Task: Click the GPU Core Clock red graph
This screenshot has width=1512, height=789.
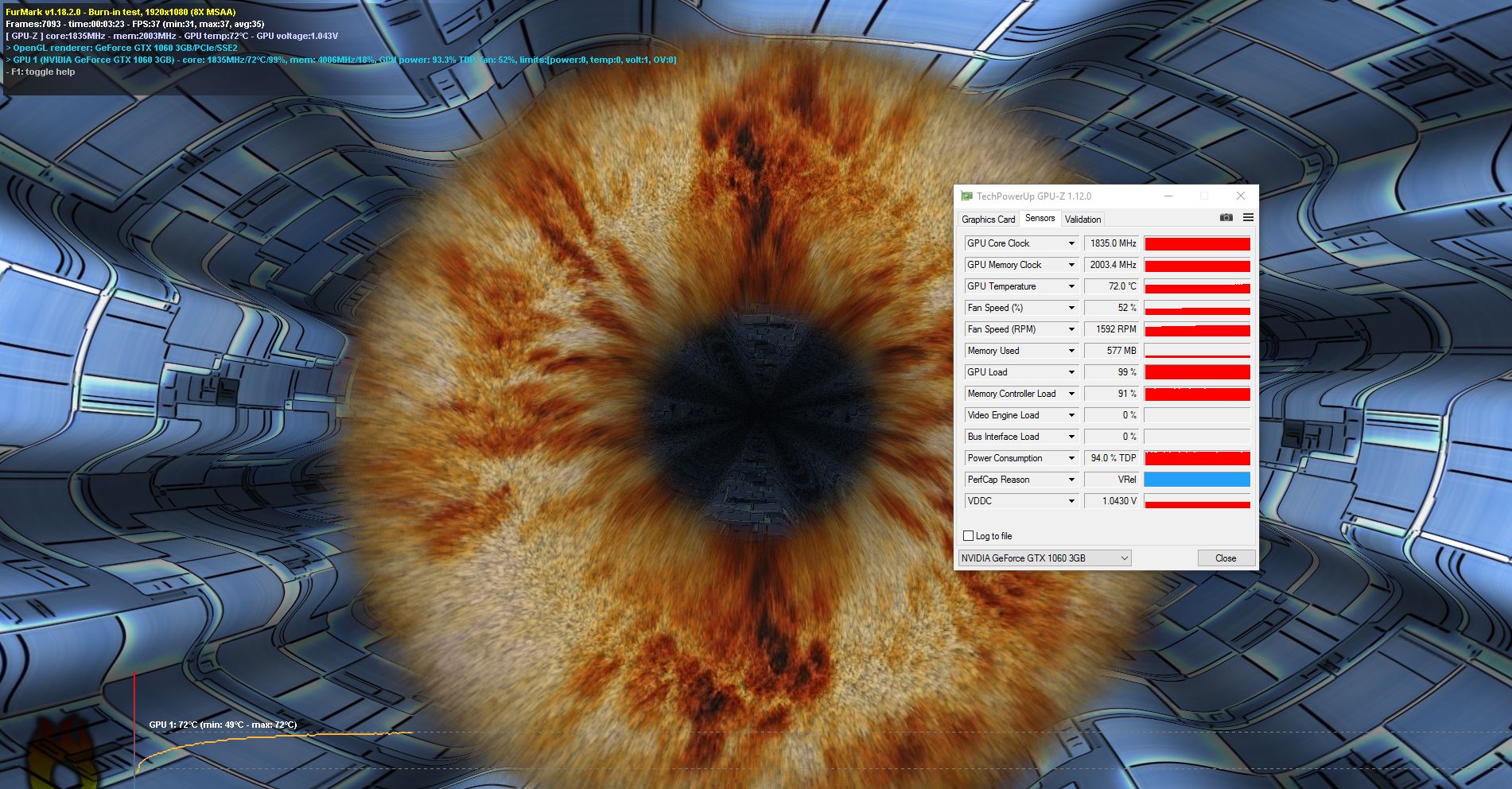Action: pos(1197,243)
